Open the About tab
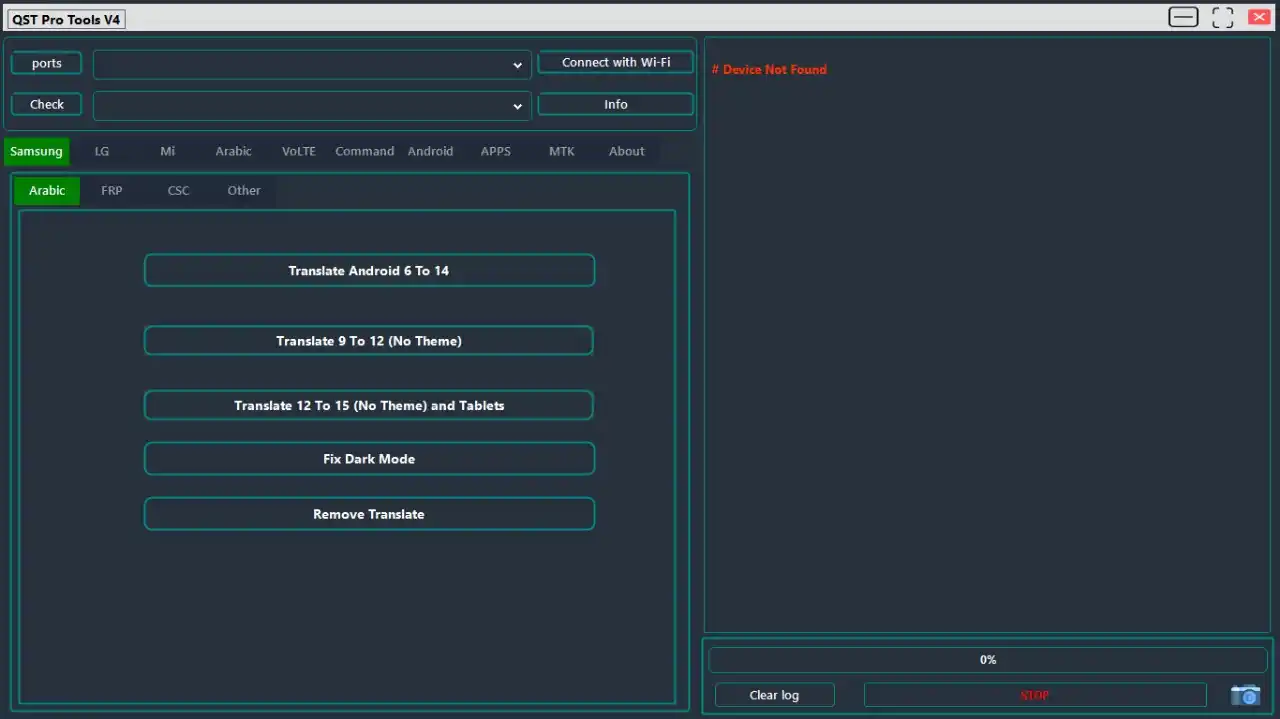The width and height of the screenshot is (1280, 719). coord(626,151)
